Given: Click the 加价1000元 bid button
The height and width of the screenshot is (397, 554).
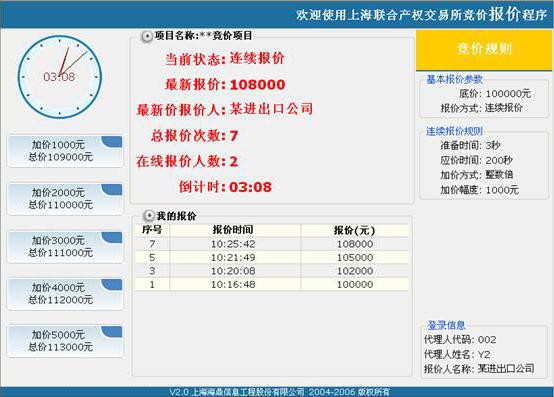Looking at the screenshot, I should [x=65, y=151].
